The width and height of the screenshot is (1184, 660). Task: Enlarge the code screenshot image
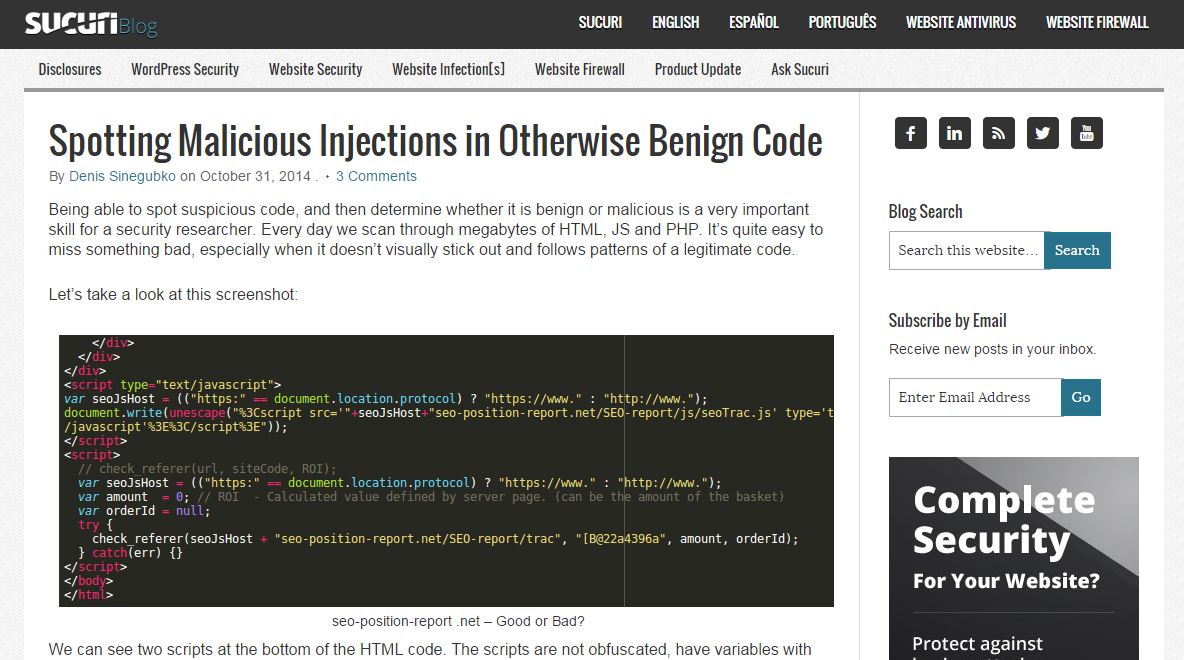pos(446,470)
